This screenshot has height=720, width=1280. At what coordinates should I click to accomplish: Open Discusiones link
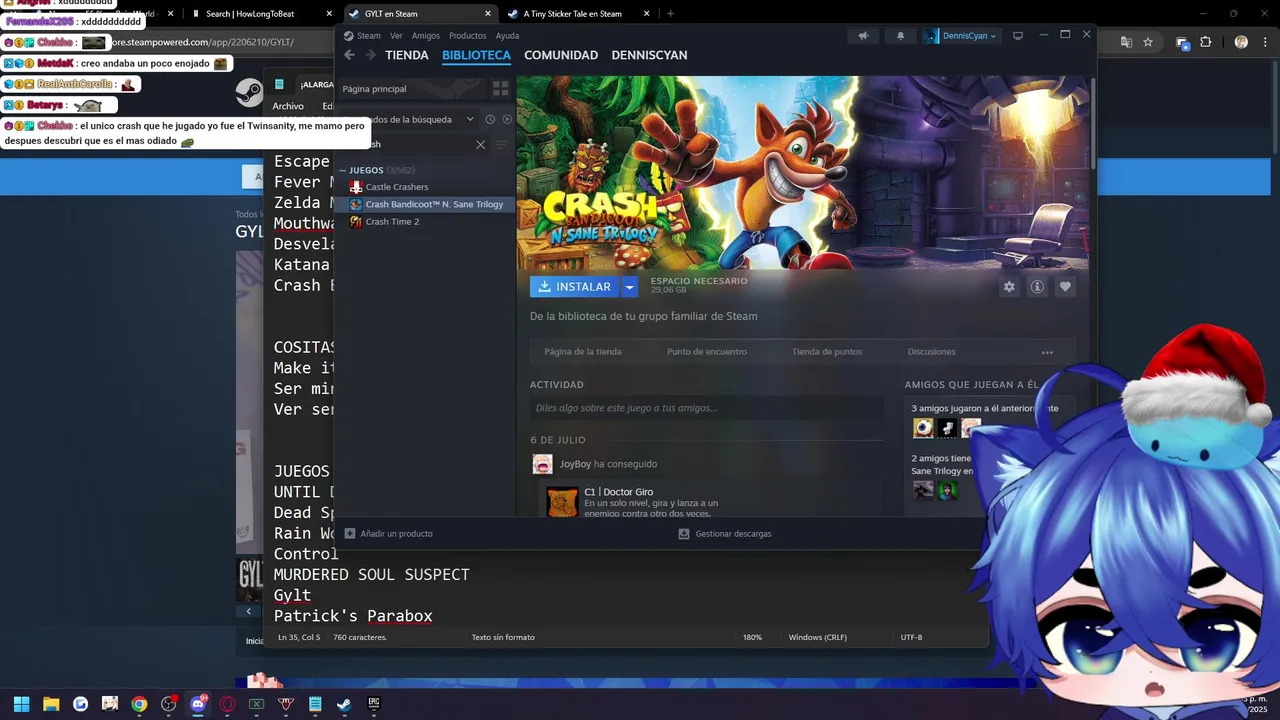[931, 352]
